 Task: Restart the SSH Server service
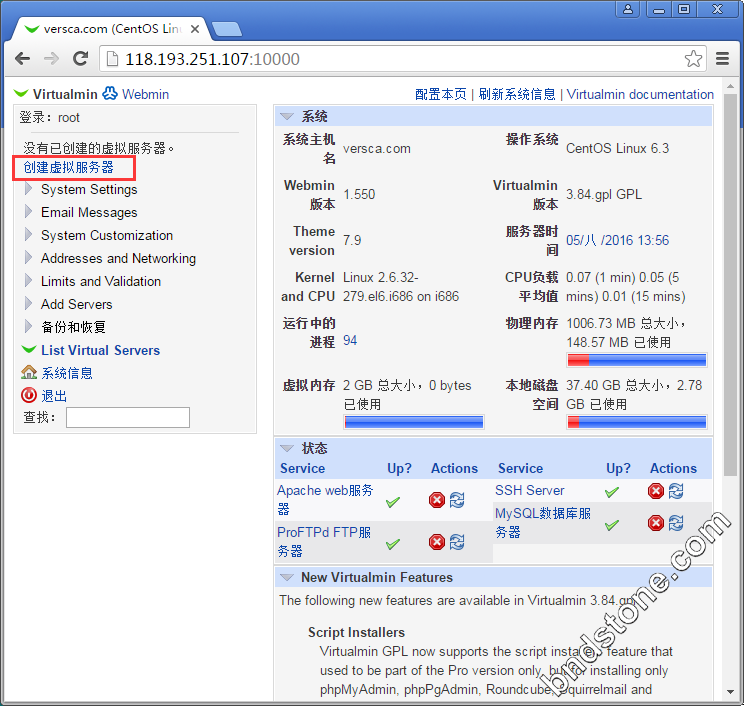coord(676,491)
